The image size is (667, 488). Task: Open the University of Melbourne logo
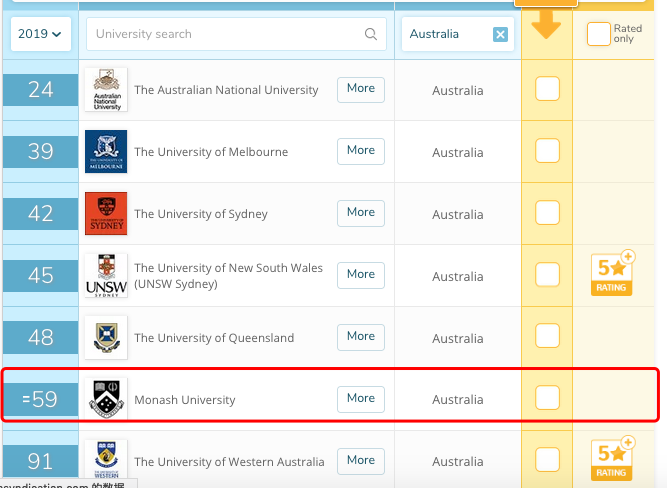pos(106,151)
